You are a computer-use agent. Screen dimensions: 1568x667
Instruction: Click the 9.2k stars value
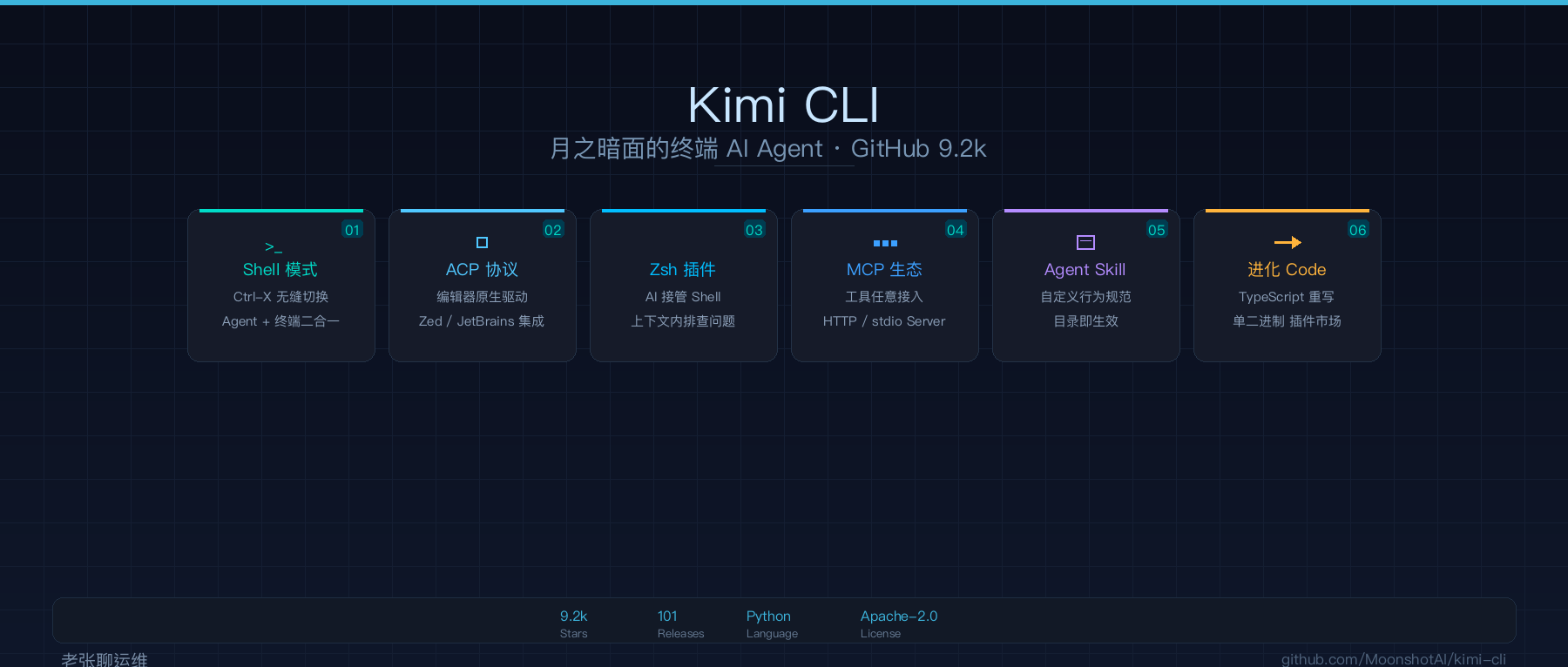(573, 616)
